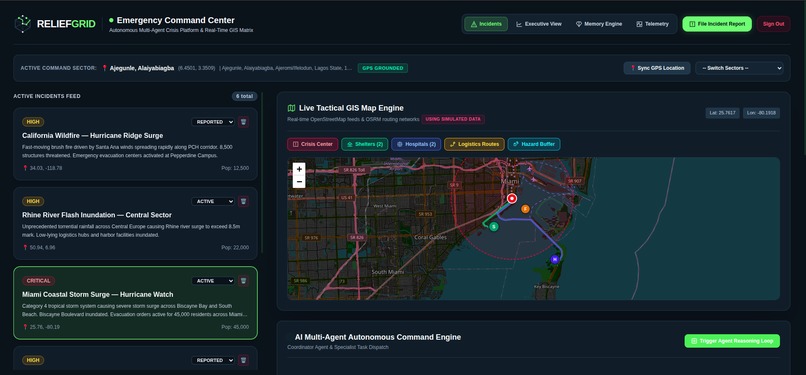
Task: Click the Key Biscayne label on map
Action: point(546,287)
